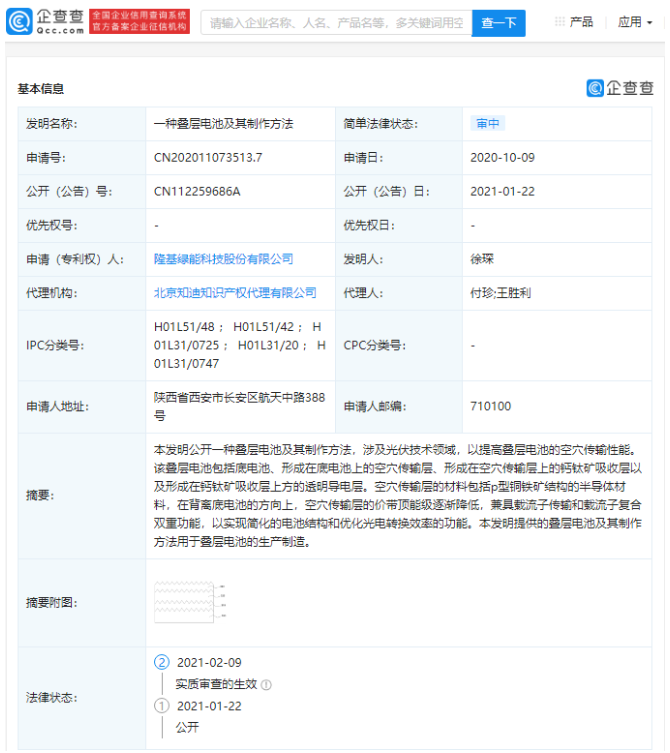Click the red official credit agency banner
Viewport: 670px width, 753px height.
[139, 22]
